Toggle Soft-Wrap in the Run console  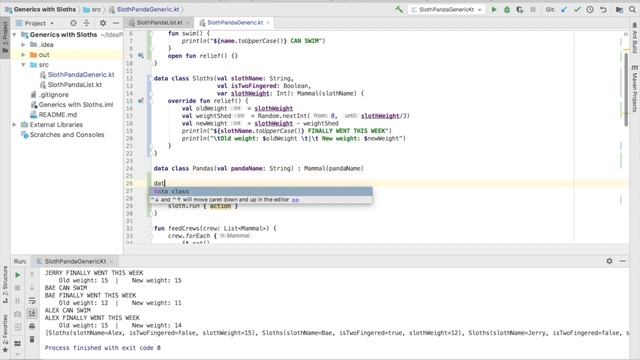coord(32,301)
